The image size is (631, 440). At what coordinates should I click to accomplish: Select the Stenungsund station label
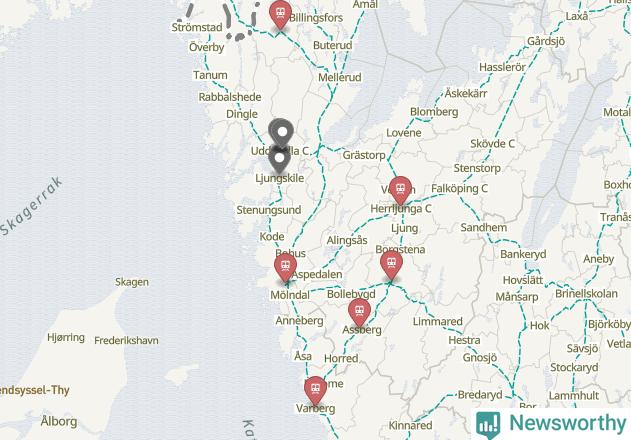269,210
